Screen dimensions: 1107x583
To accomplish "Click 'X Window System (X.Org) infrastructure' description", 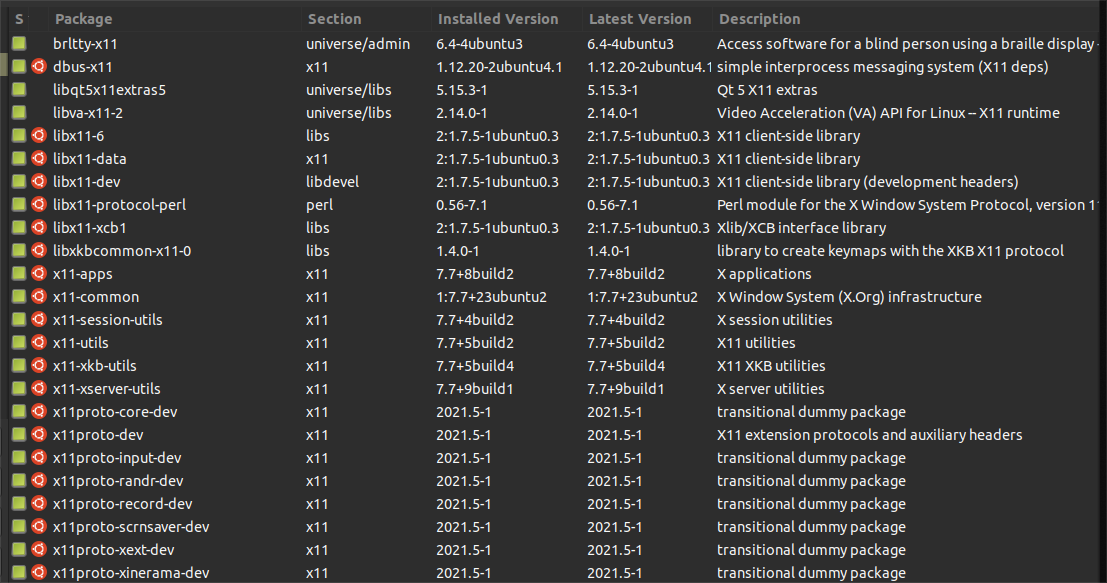I will point(849,296).
